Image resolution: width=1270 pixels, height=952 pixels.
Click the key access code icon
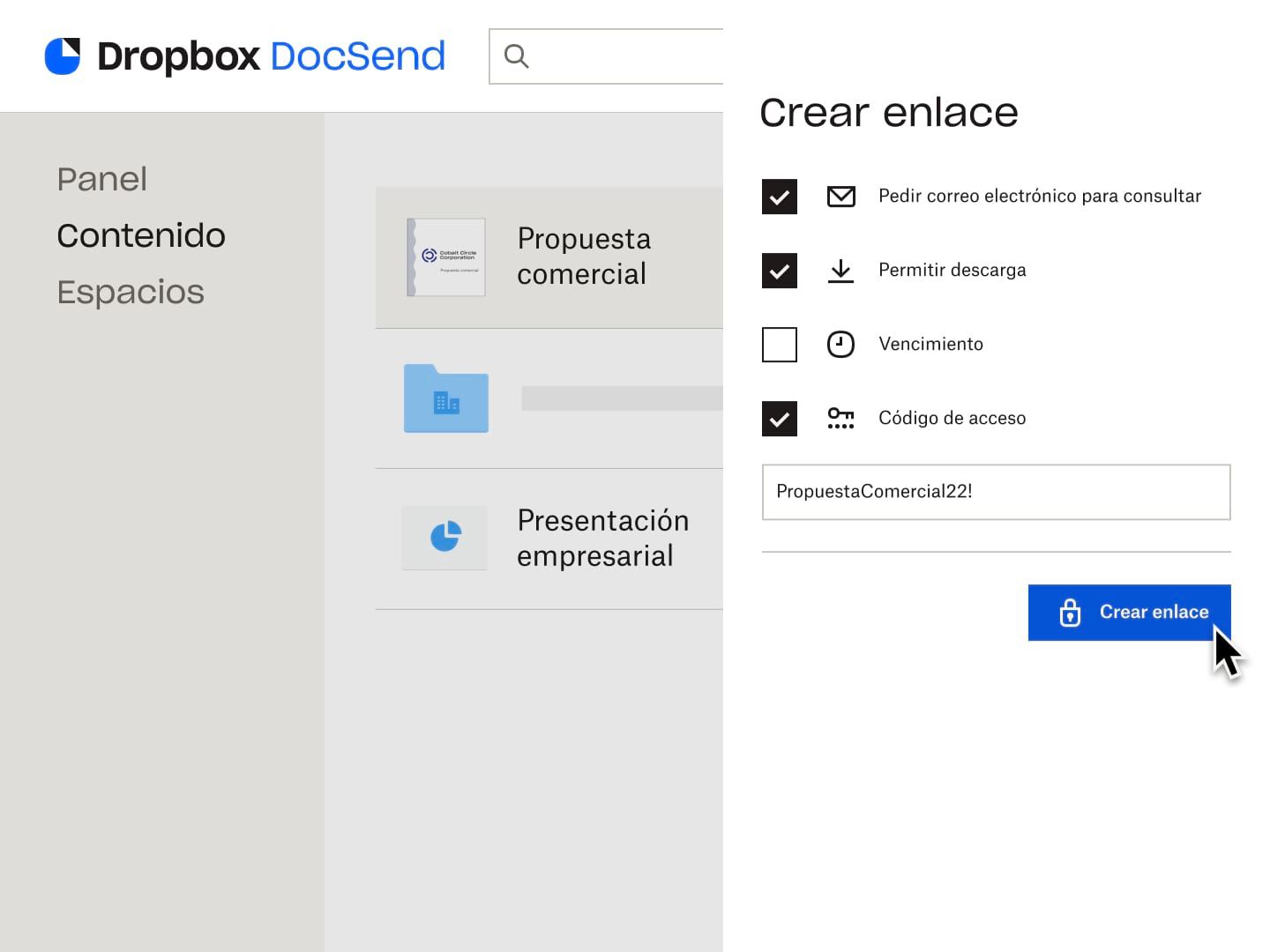pyautogui.click(x=840, y=418)
